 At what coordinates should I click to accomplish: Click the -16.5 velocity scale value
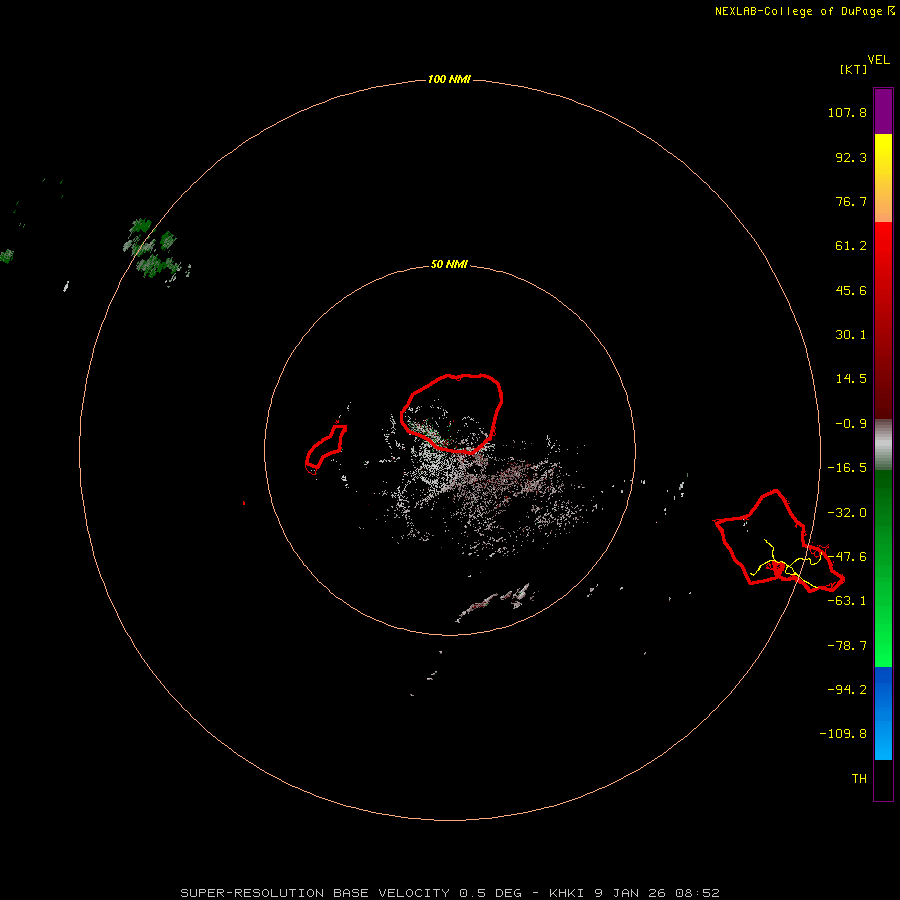pos(847,468)
